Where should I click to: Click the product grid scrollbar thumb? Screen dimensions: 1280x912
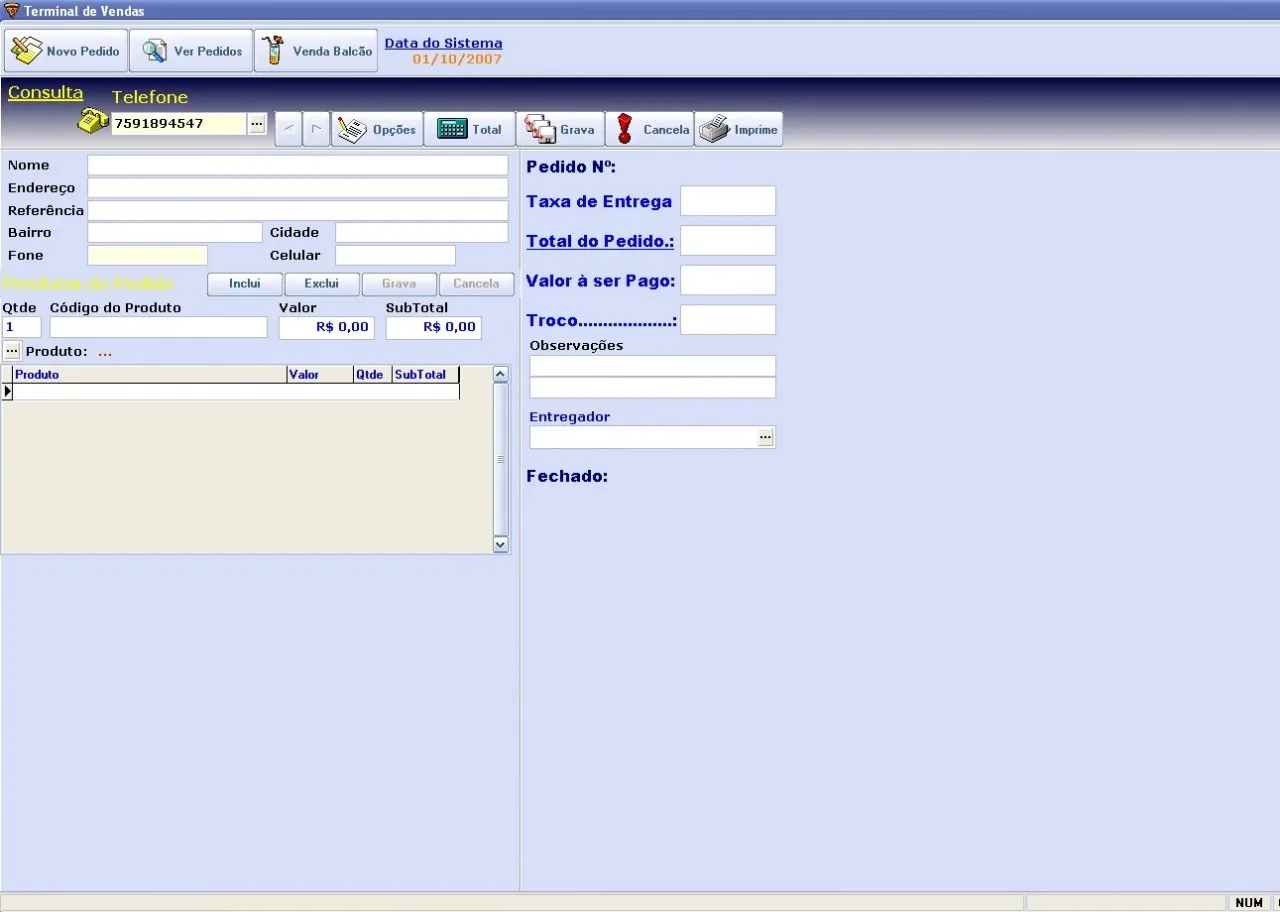(x=501, y=459)
